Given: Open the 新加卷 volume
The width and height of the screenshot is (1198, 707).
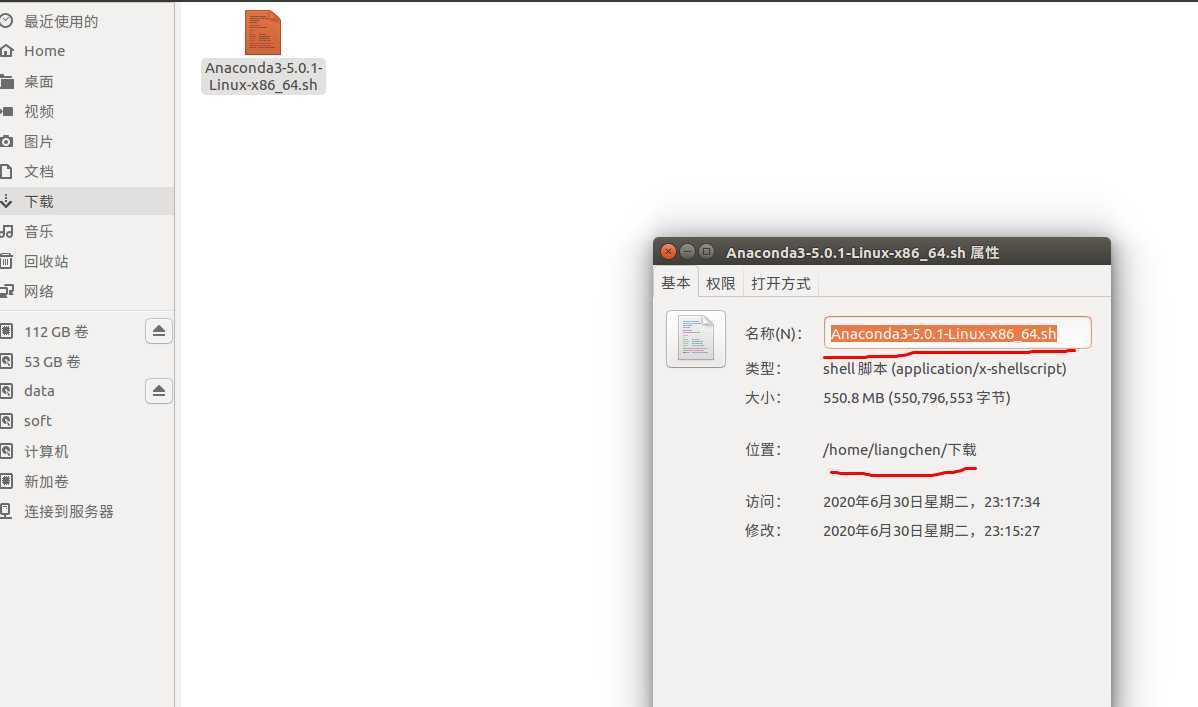Looking at the screenshot, I should 86,482.
